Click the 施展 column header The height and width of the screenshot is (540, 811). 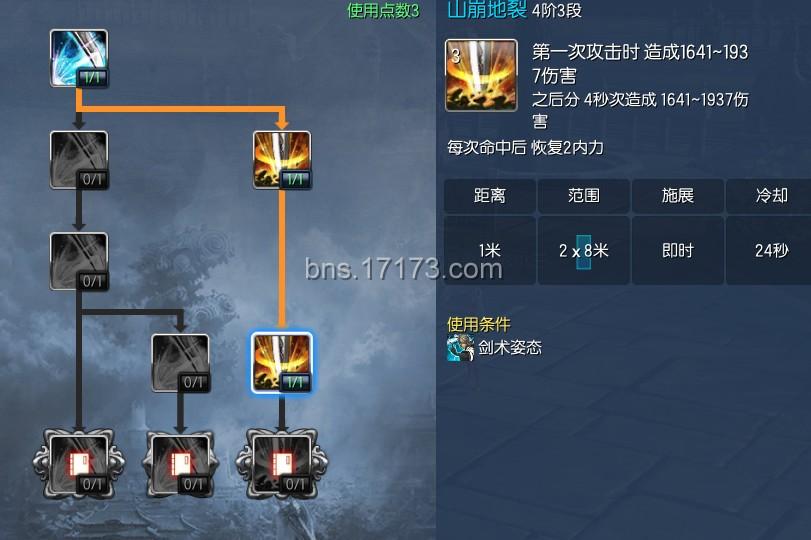point(678,196)
